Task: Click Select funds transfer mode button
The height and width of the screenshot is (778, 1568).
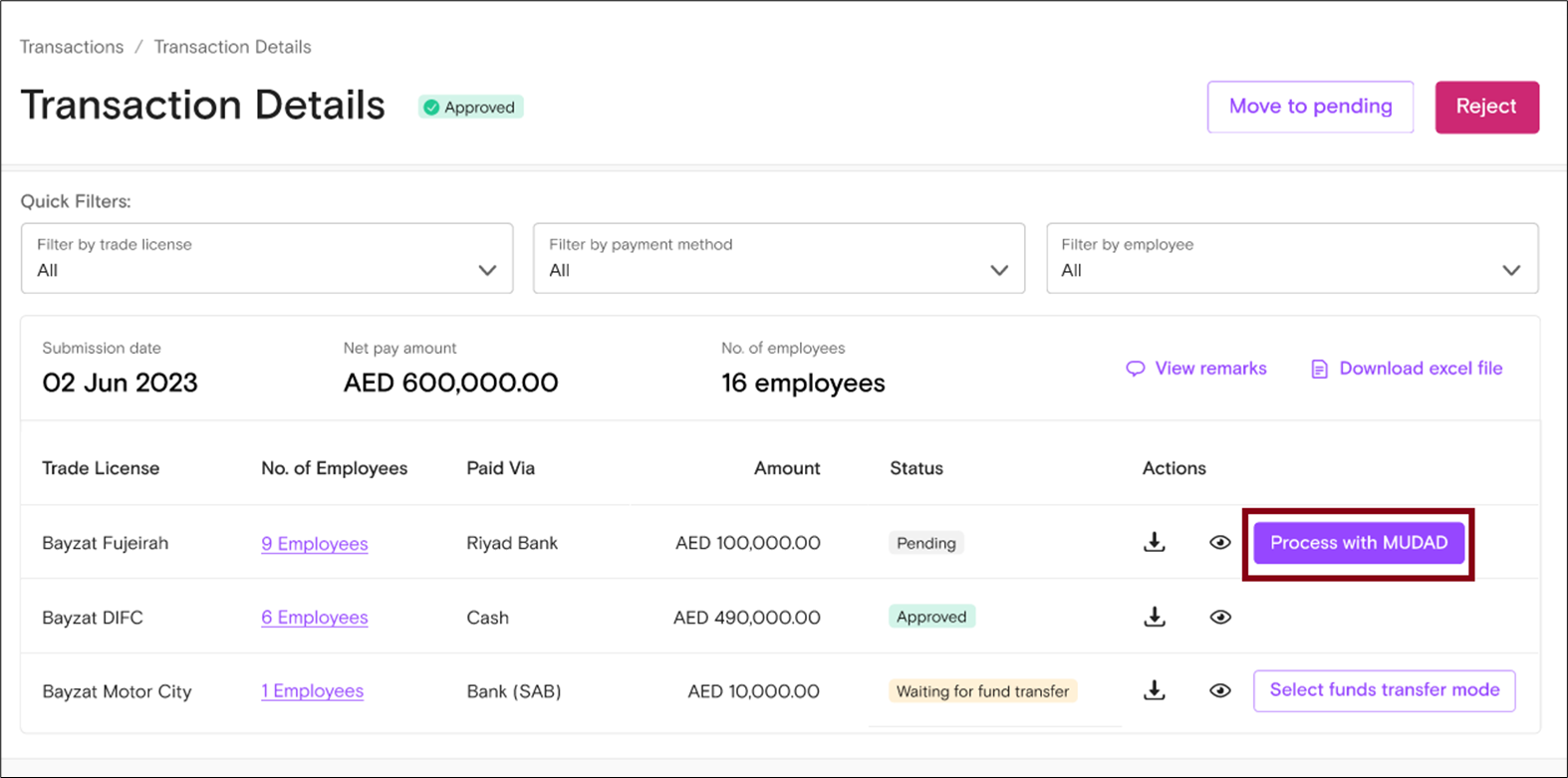Action: 1384,690
